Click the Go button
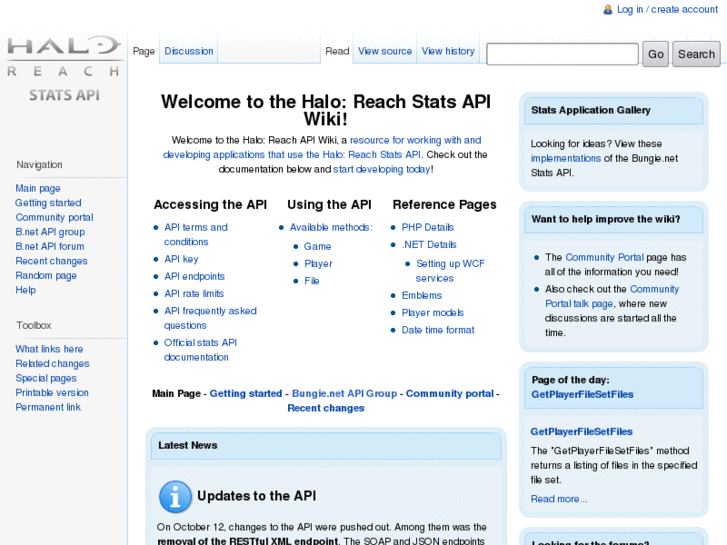This screenshot has height=545, width=727. coord(655,54)
